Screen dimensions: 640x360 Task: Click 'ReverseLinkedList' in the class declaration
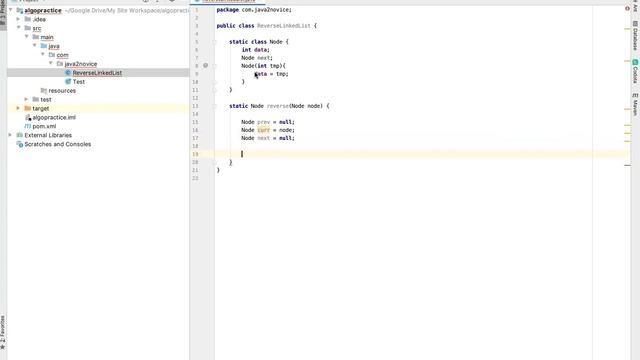coord(284,26)
